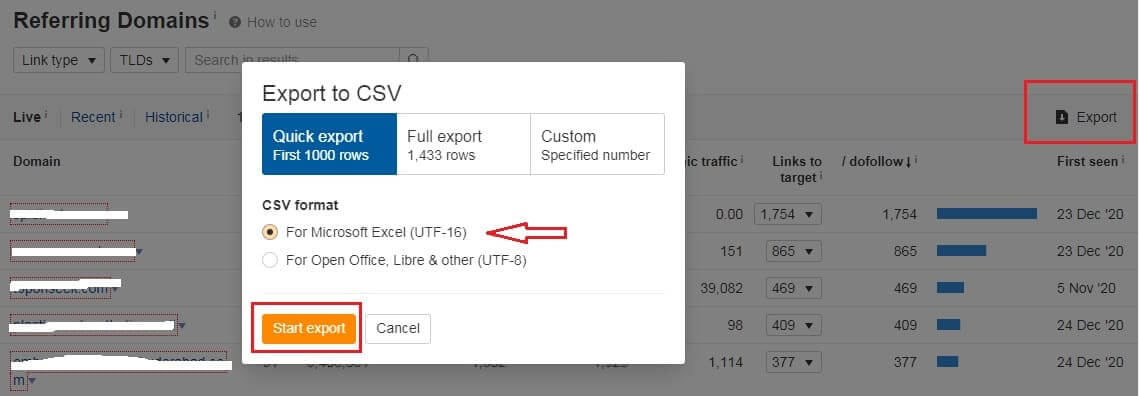Open the TLDs dropdown
The image size is (1139, 396).
tap(145, 60)
